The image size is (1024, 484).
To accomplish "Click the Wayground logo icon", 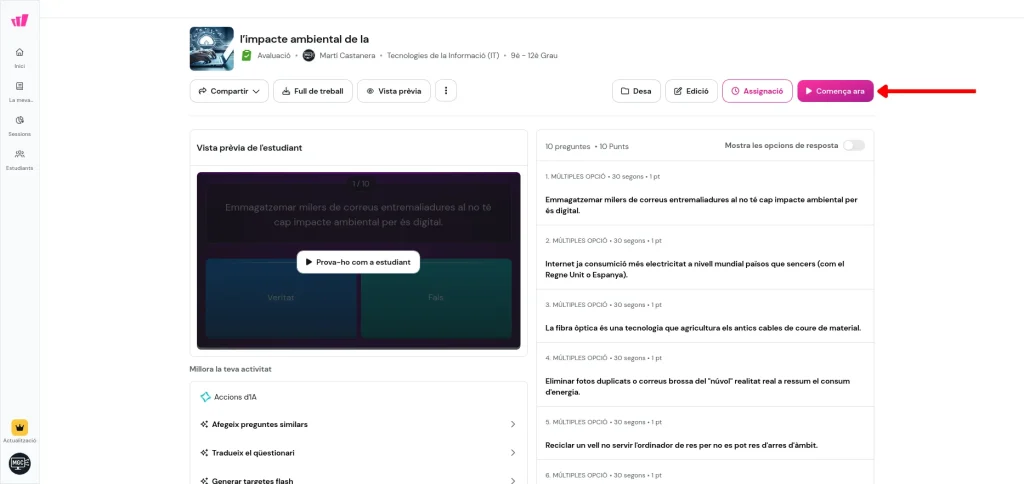I will [20, 20].
